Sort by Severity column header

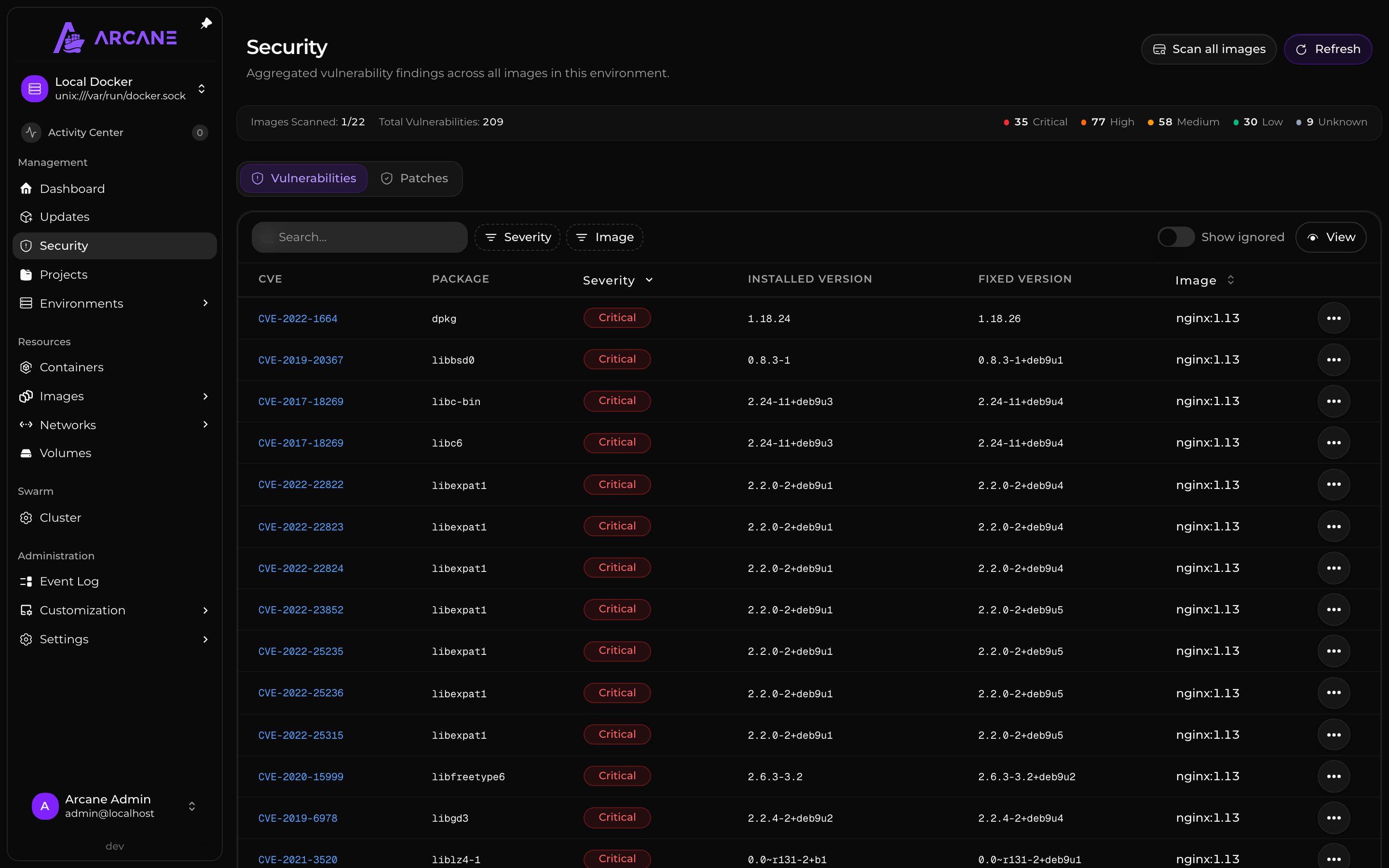point(618,280)
